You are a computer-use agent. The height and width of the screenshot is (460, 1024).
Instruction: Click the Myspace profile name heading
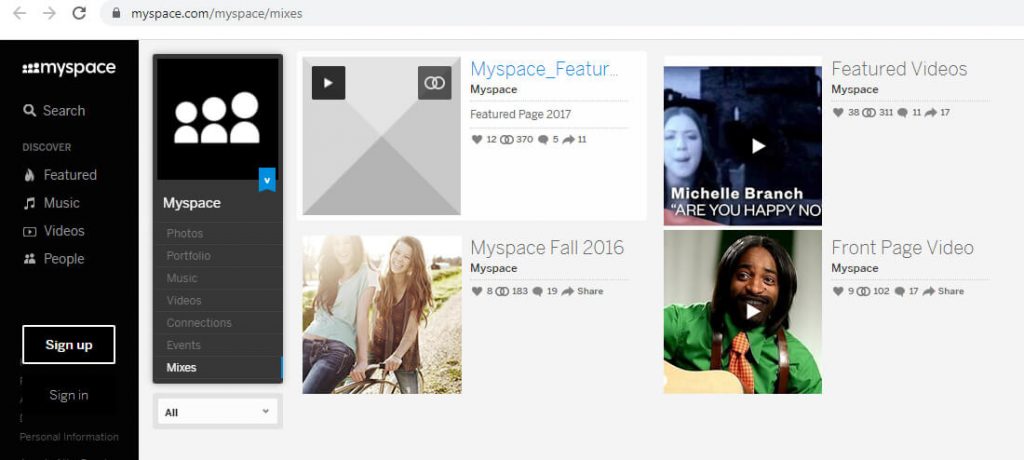[192, 203]
